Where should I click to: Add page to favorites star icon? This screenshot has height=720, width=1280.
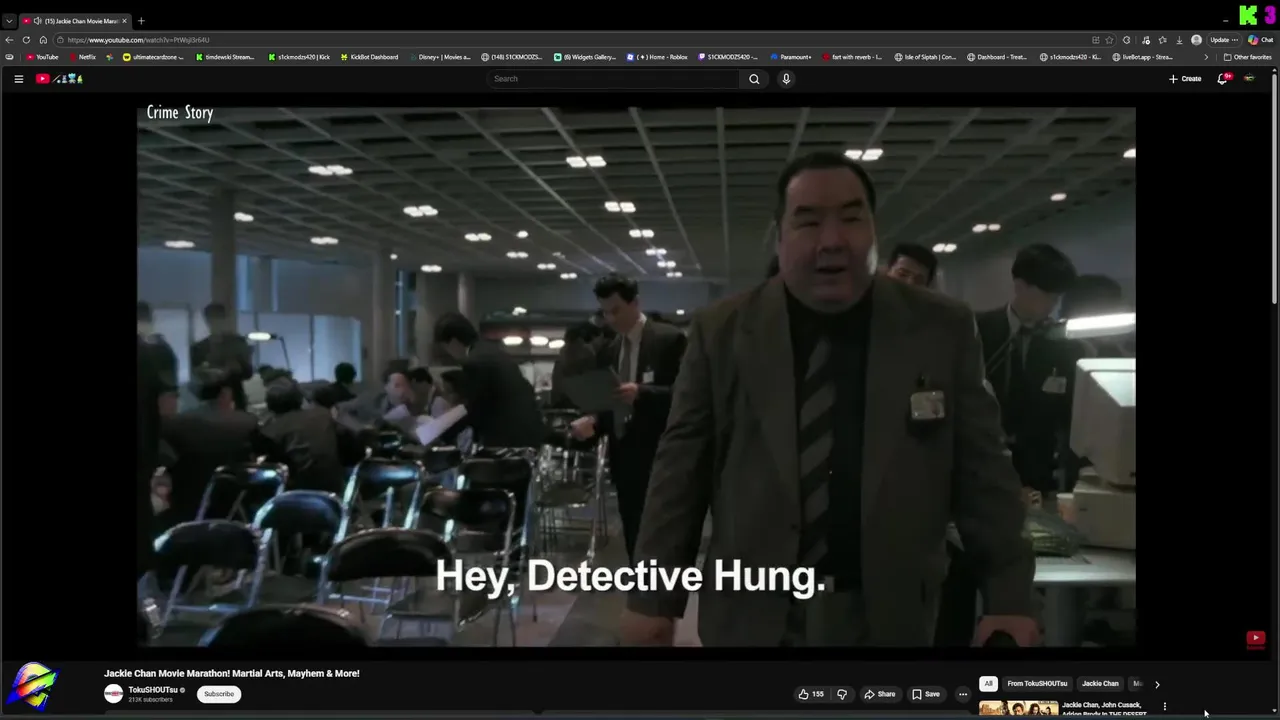coord(1109,40)
